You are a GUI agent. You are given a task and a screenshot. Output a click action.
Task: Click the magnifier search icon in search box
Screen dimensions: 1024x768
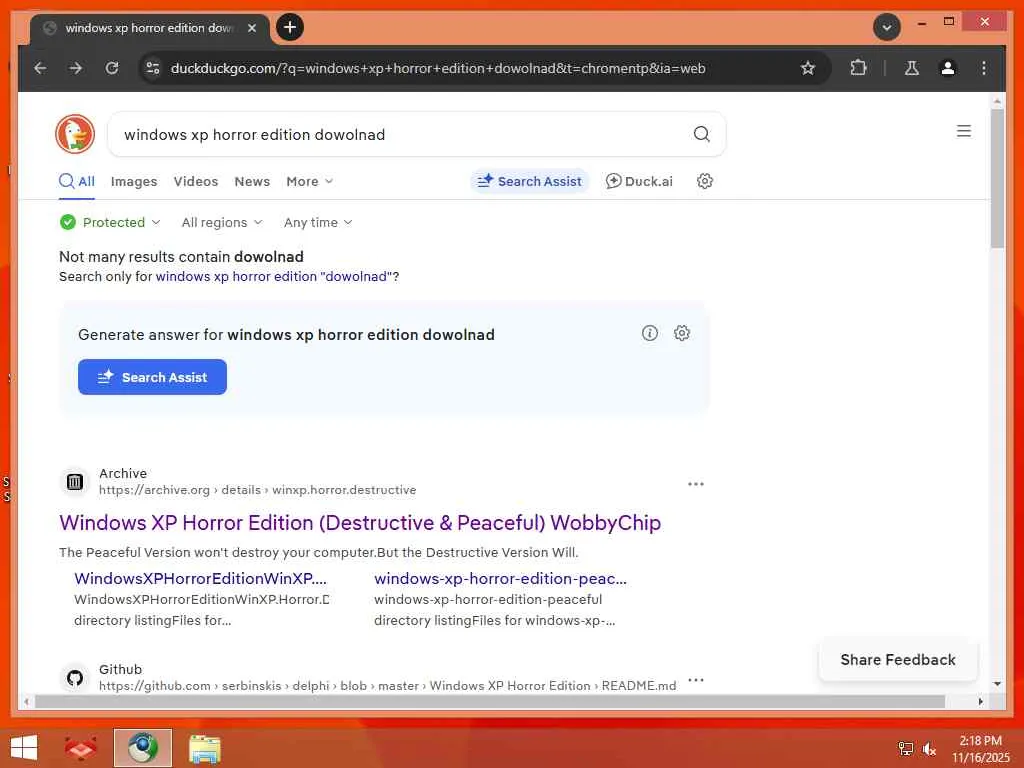tap(701, 134)
